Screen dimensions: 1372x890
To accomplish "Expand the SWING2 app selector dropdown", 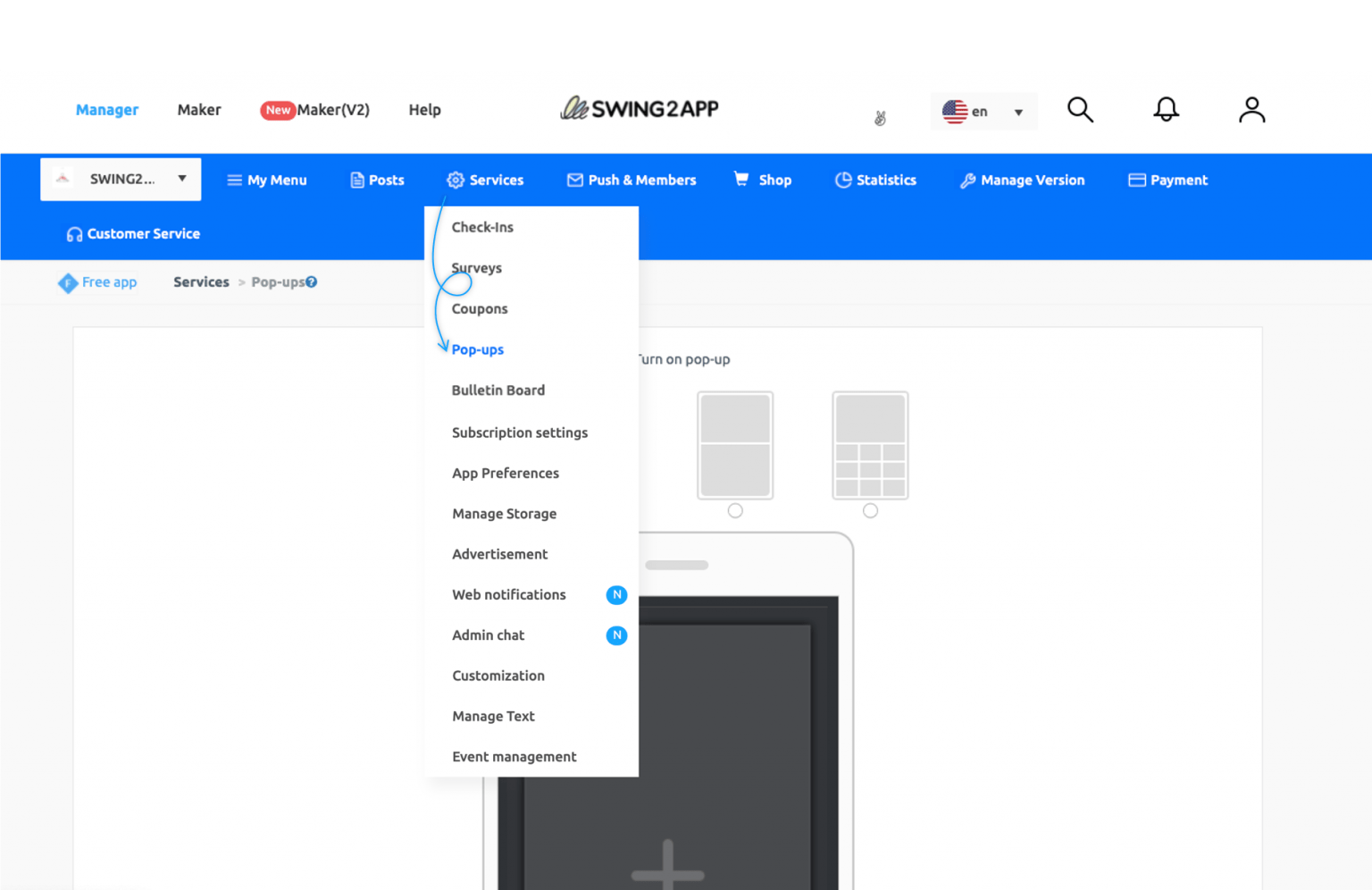I will click(181, 179).
